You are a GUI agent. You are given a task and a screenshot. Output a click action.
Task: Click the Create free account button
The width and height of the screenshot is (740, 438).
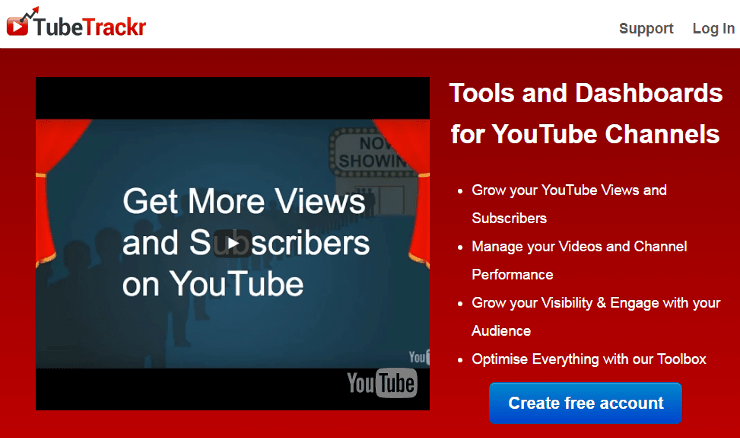pyautogui.click(x=585, y=403)
